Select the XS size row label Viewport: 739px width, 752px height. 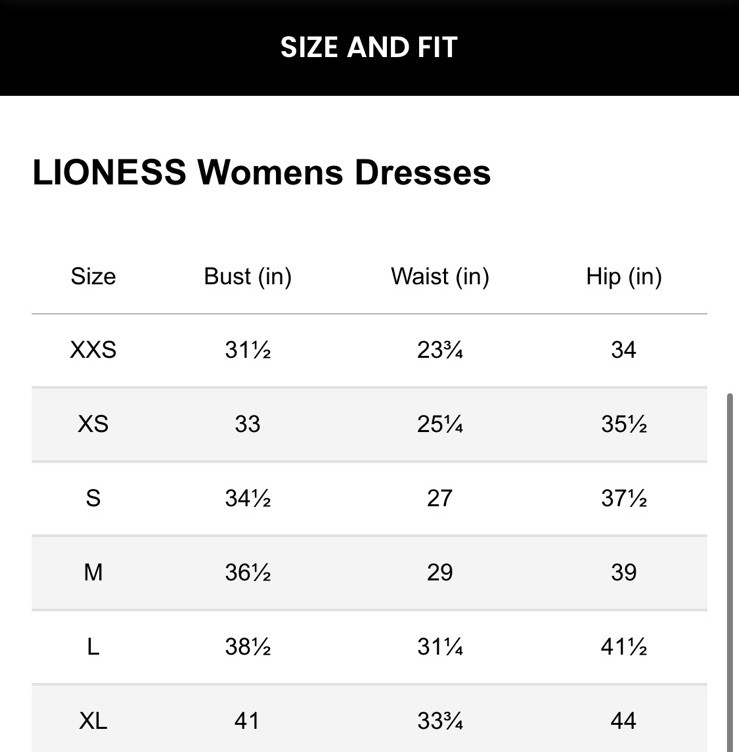93,424
